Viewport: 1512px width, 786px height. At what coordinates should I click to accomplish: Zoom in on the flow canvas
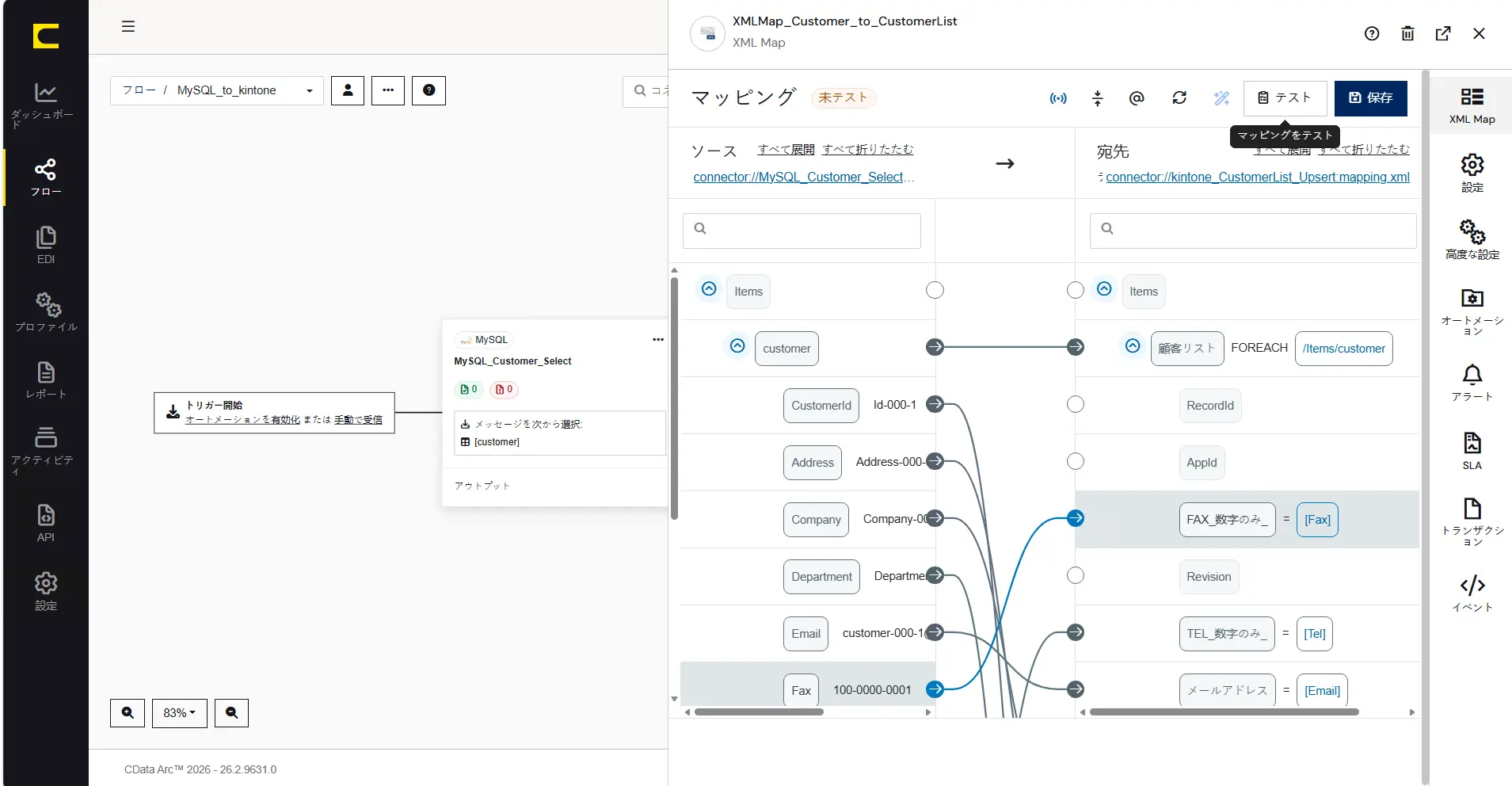[x=128, y=713]
